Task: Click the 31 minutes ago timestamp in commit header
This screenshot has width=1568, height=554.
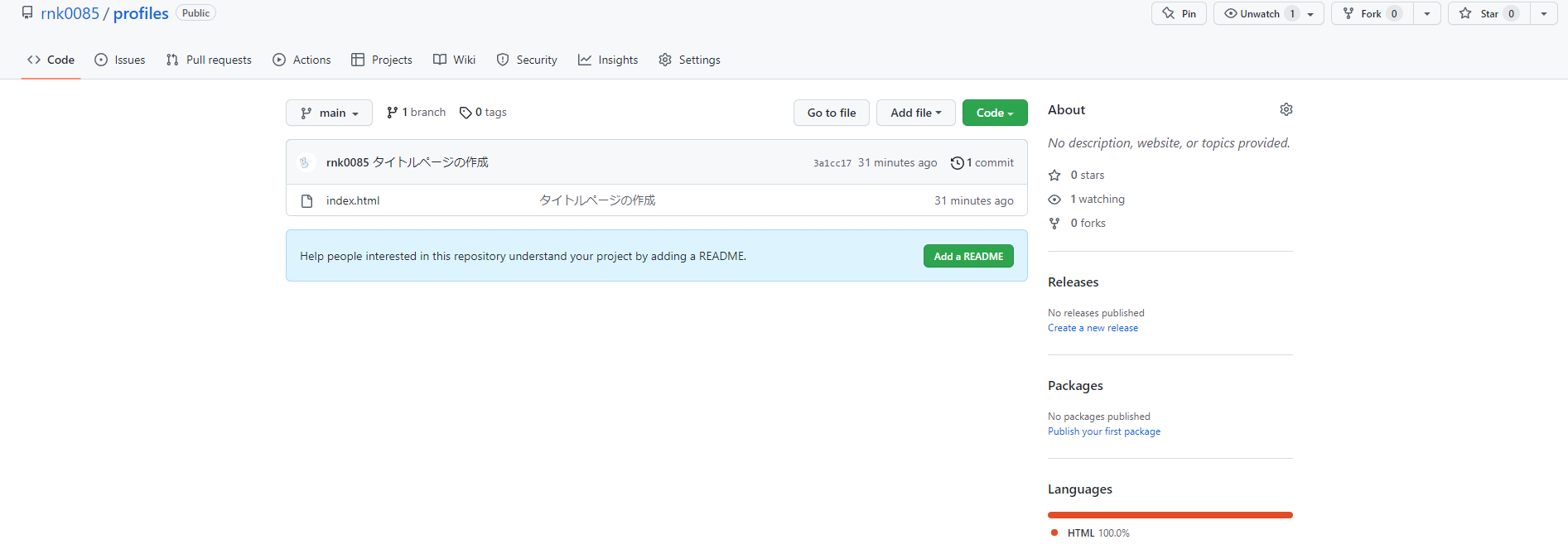Action: [897, 162]
